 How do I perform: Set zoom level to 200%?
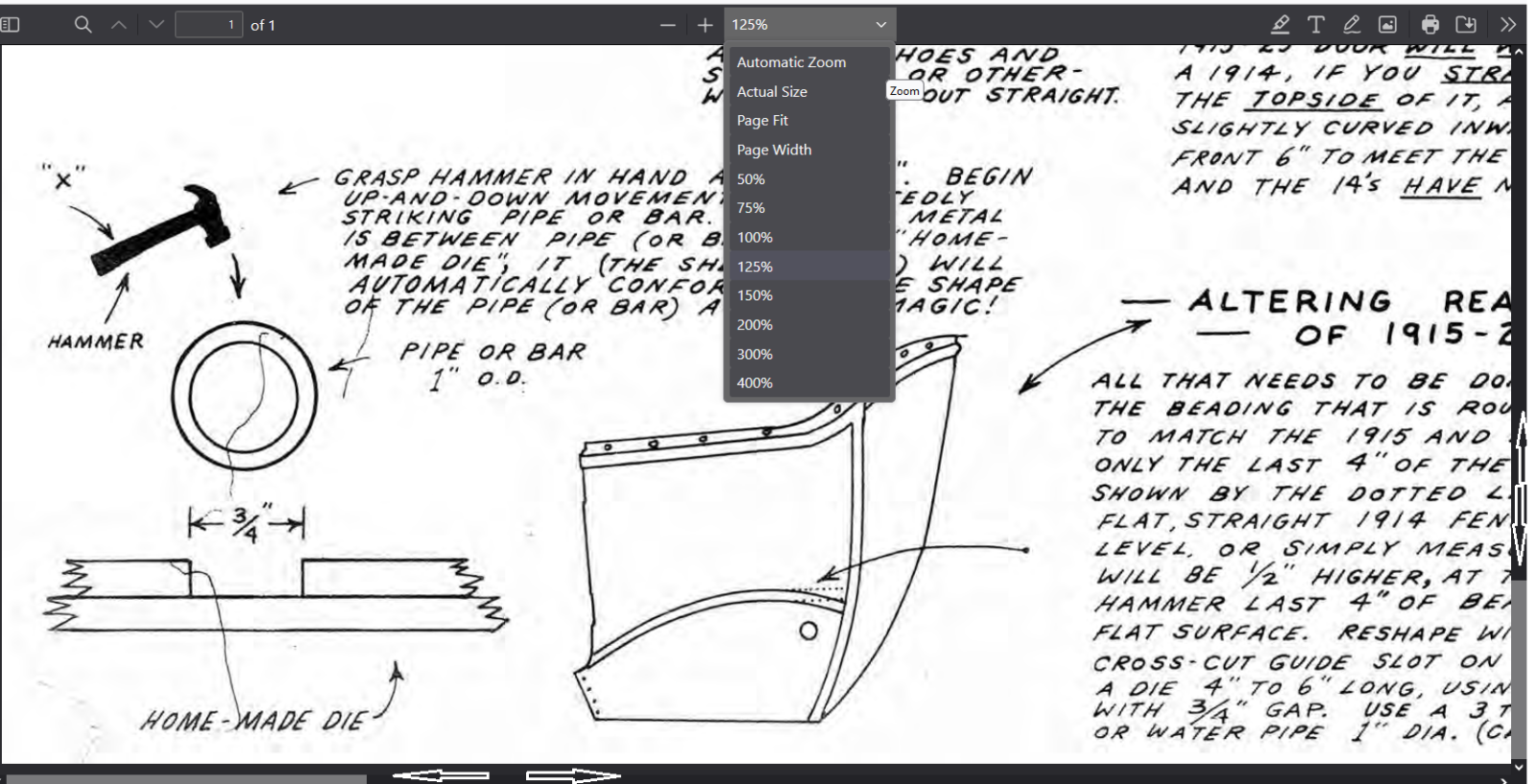point(755,325)
